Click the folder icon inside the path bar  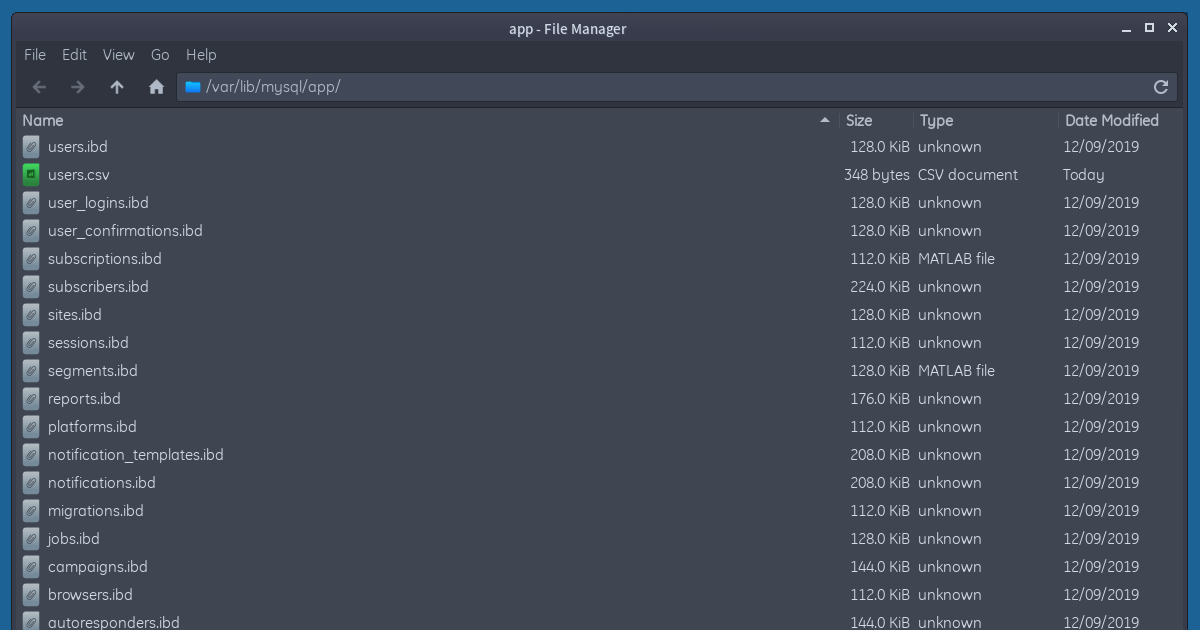[x=192, y=87]
